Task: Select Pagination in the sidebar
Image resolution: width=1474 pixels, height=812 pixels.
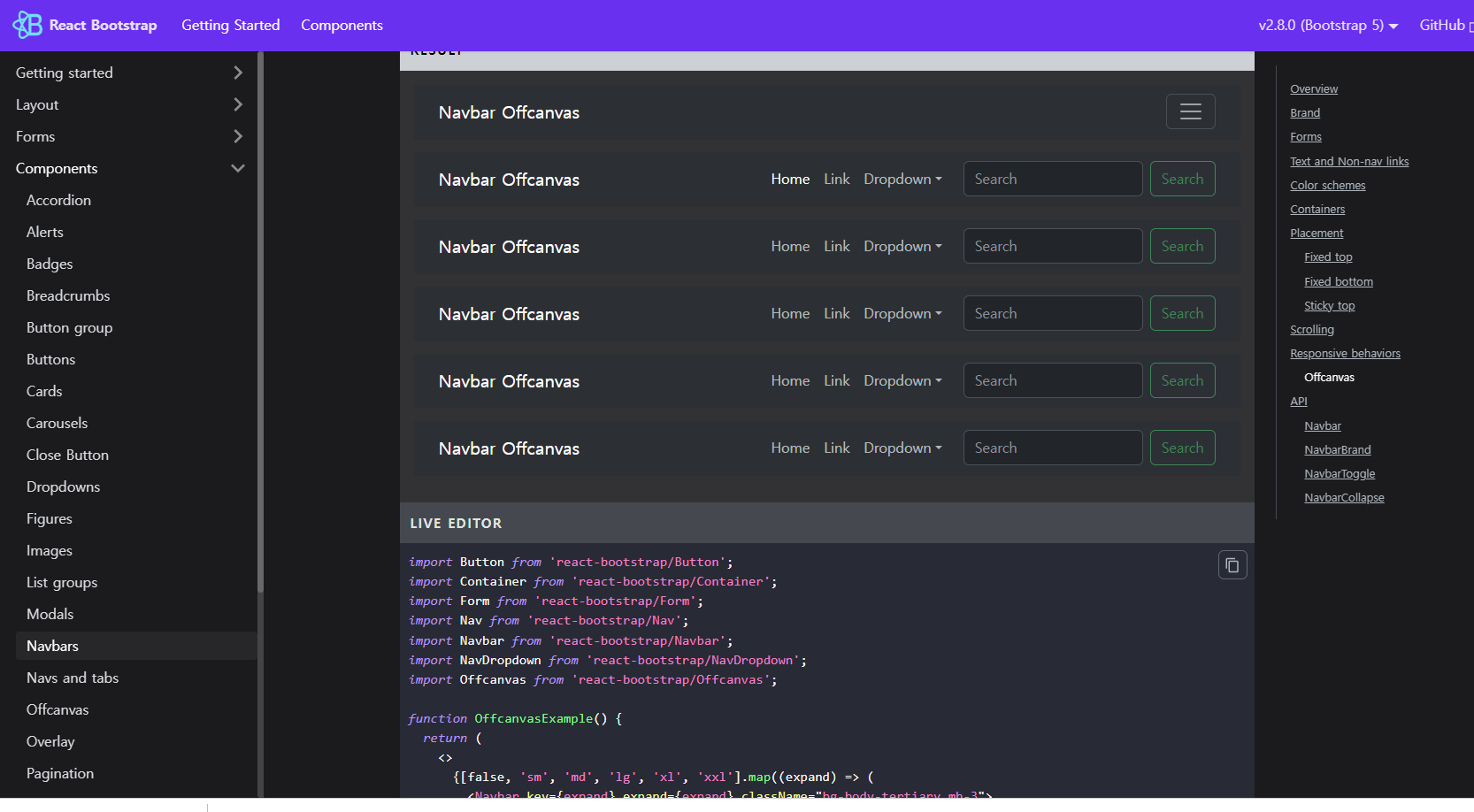Action: click(x=60, y=773)
